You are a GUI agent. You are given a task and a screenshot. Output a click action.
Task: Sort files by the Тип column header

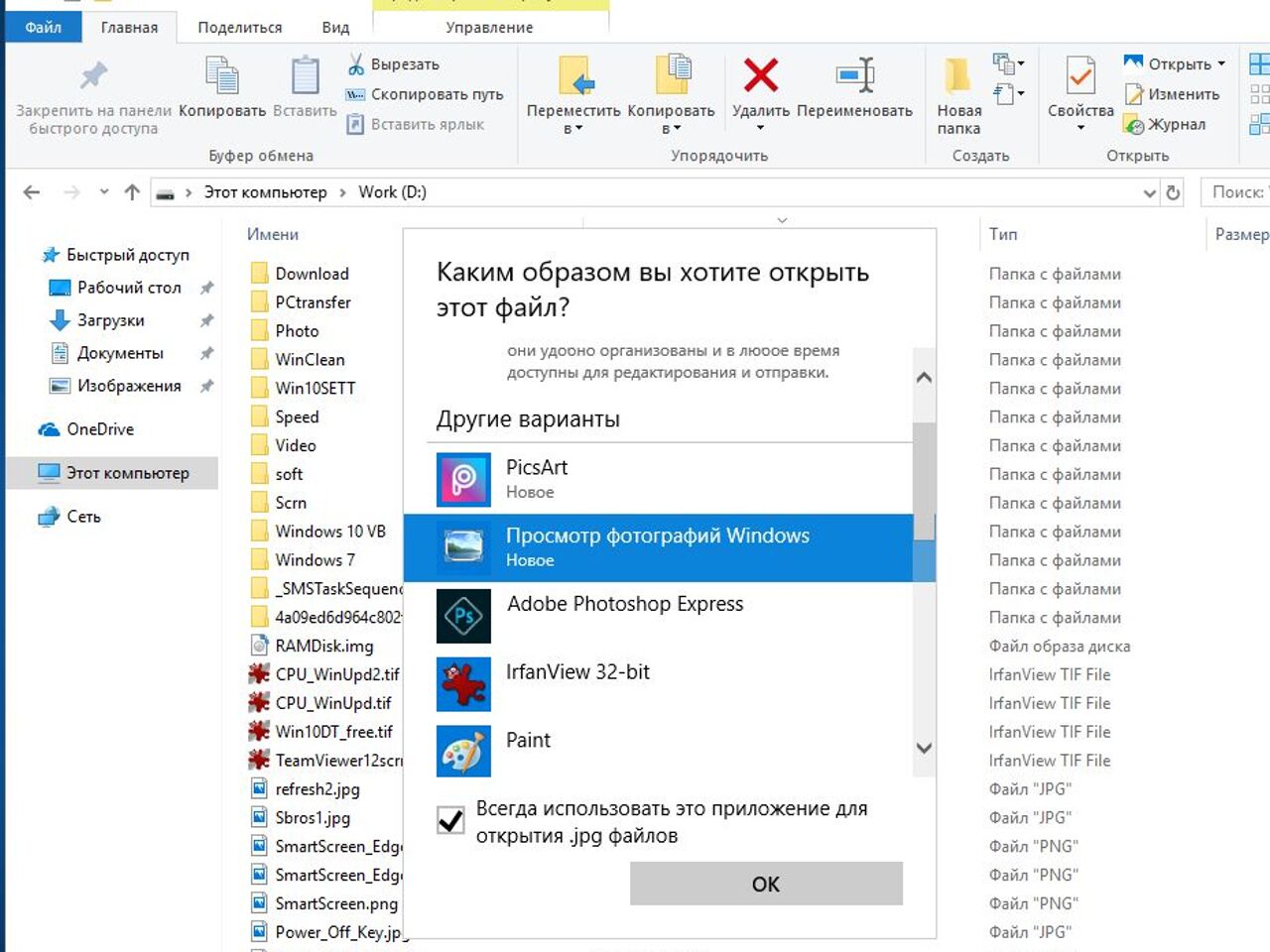click(x=1003, y=234)
